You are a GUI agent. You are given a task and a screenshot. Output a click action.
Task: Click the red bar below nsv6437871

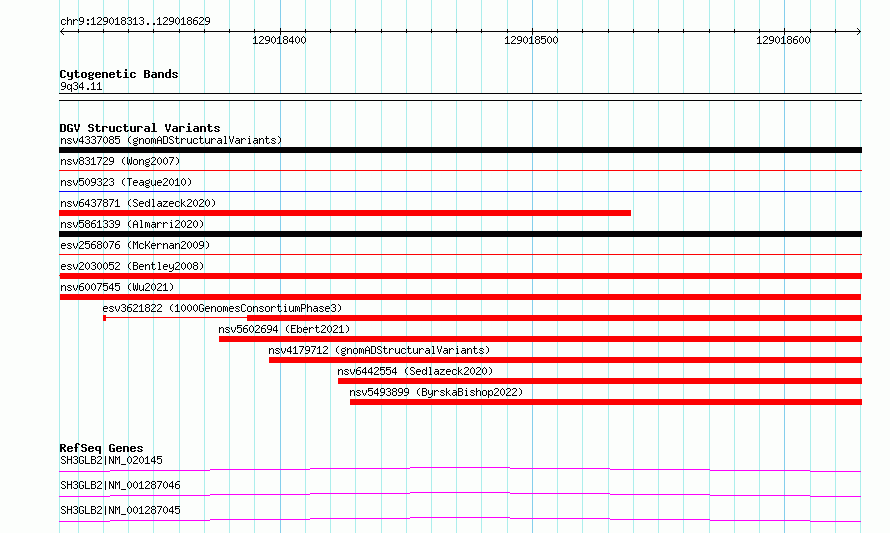[345, 213]
